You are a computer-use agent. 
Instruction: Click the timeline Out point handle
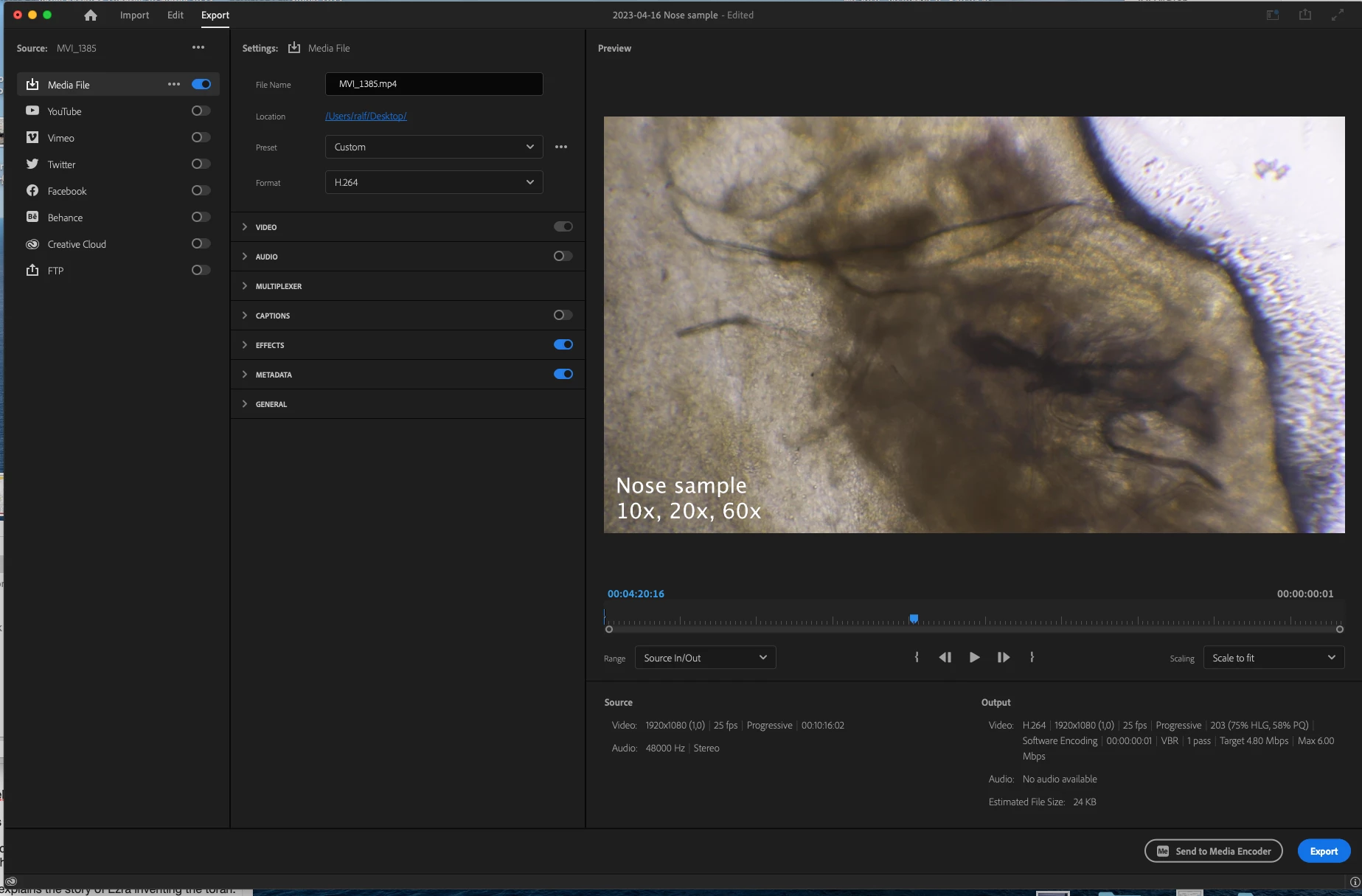(x=1340, y=629)
